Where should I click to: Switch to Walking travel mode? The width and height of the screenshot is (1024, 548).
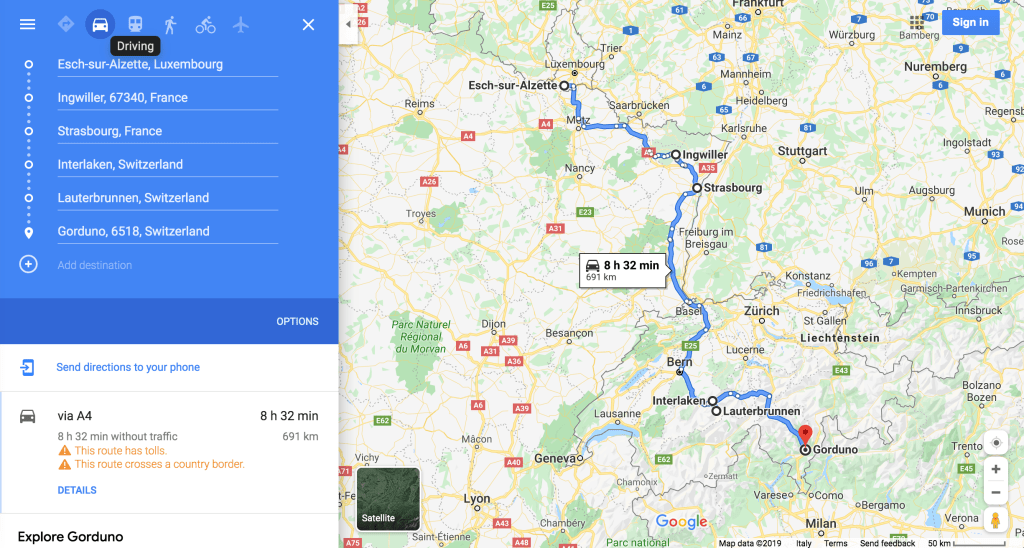(x=170, y=25)
